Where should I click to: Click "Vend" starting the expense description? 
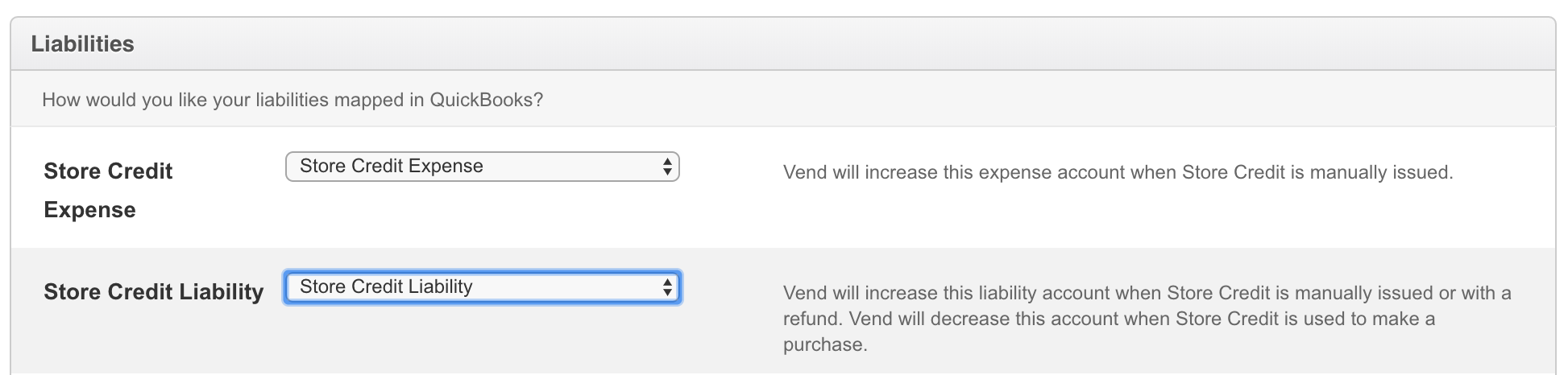[x=805, y=172]
